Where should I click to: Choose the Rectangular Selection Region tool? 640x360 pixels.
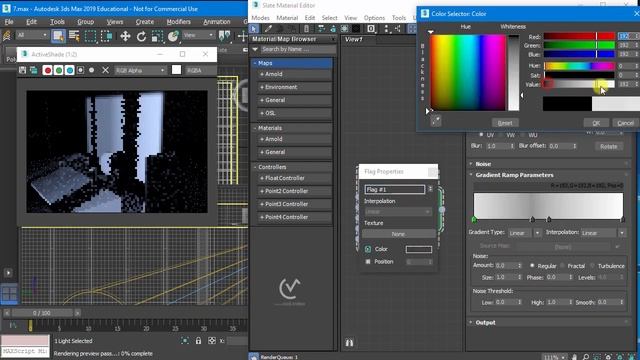90,36
